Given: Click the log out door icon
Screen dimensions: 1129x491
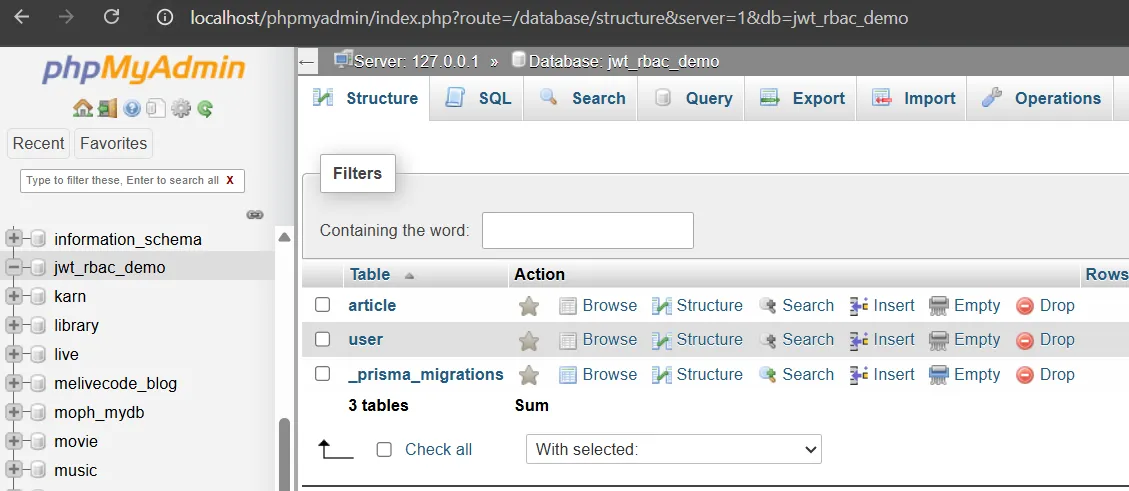Looking at the screenshot, I should click(x=106, y=108).
